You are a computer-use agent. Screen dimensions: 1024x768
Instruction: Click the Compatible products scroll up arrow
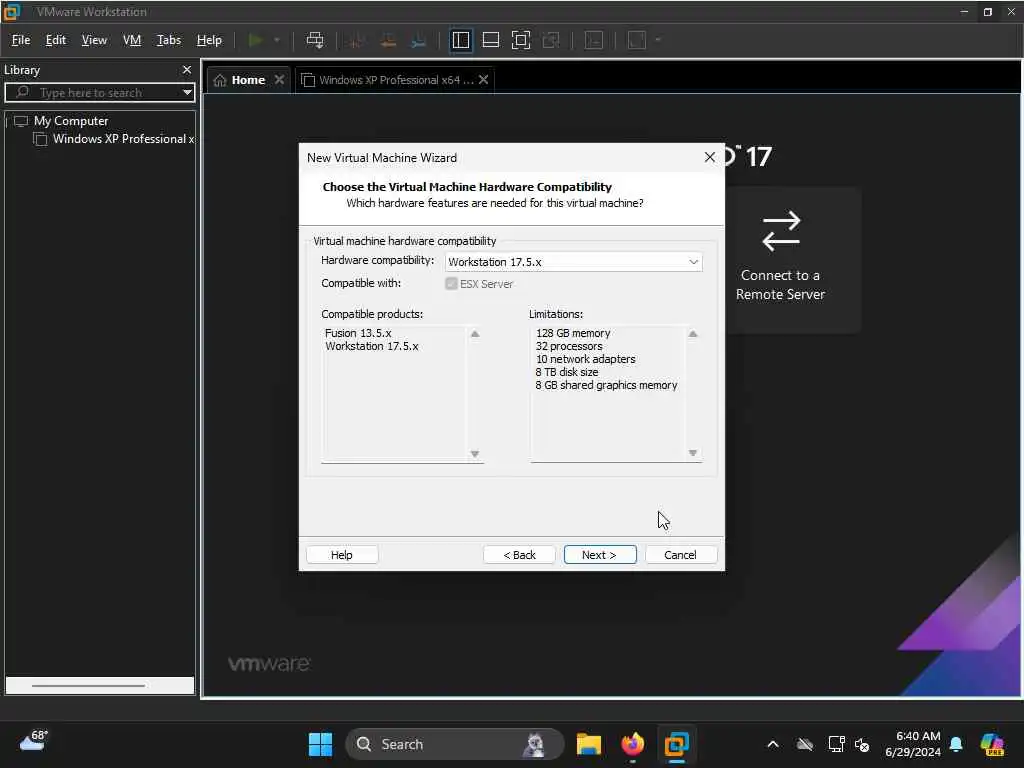(475, 334)
